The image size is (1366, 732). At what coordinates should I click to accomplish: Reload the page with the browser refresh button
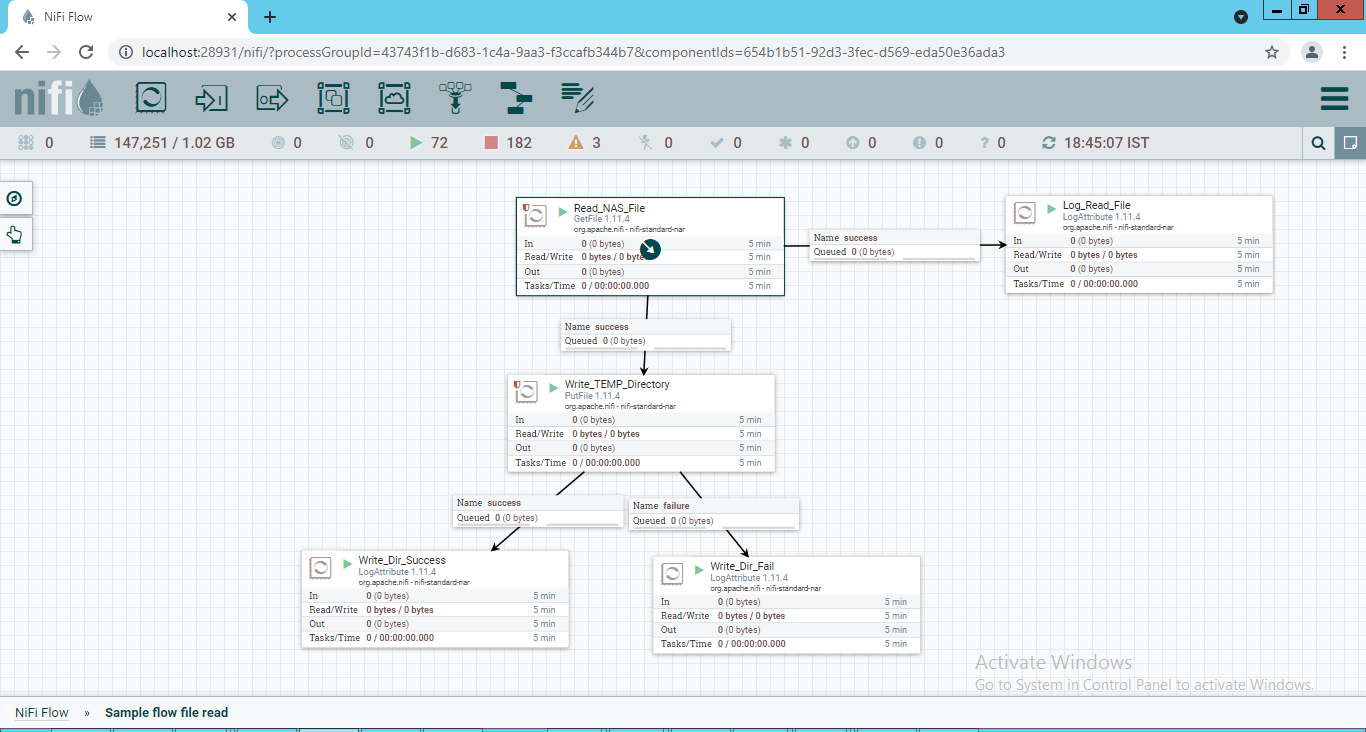86,52
